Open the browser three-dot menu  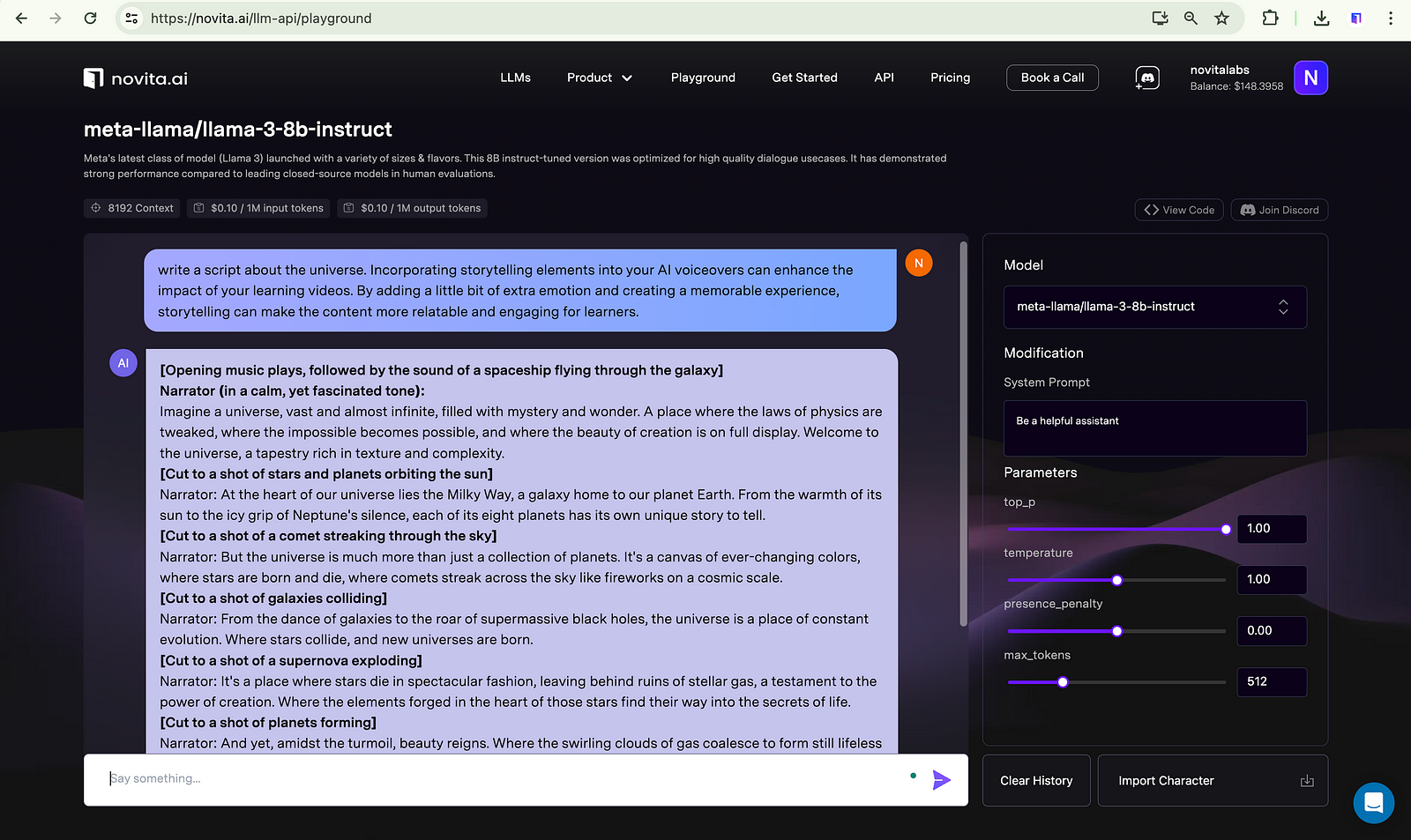(x=1391, y=18)
